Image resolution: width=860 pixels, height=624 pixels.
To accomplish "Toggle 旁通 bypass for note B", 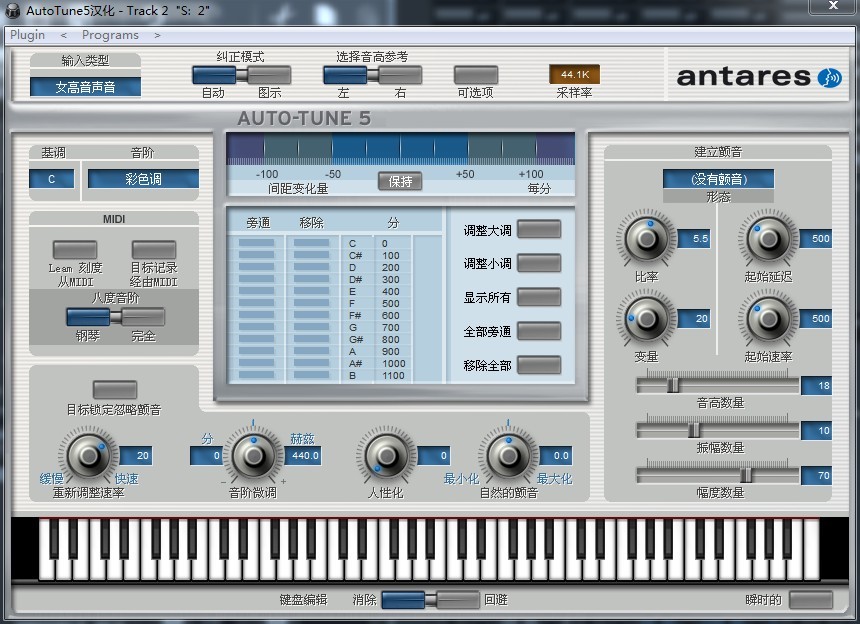I will pyautogui.click(x=256, y=376).
